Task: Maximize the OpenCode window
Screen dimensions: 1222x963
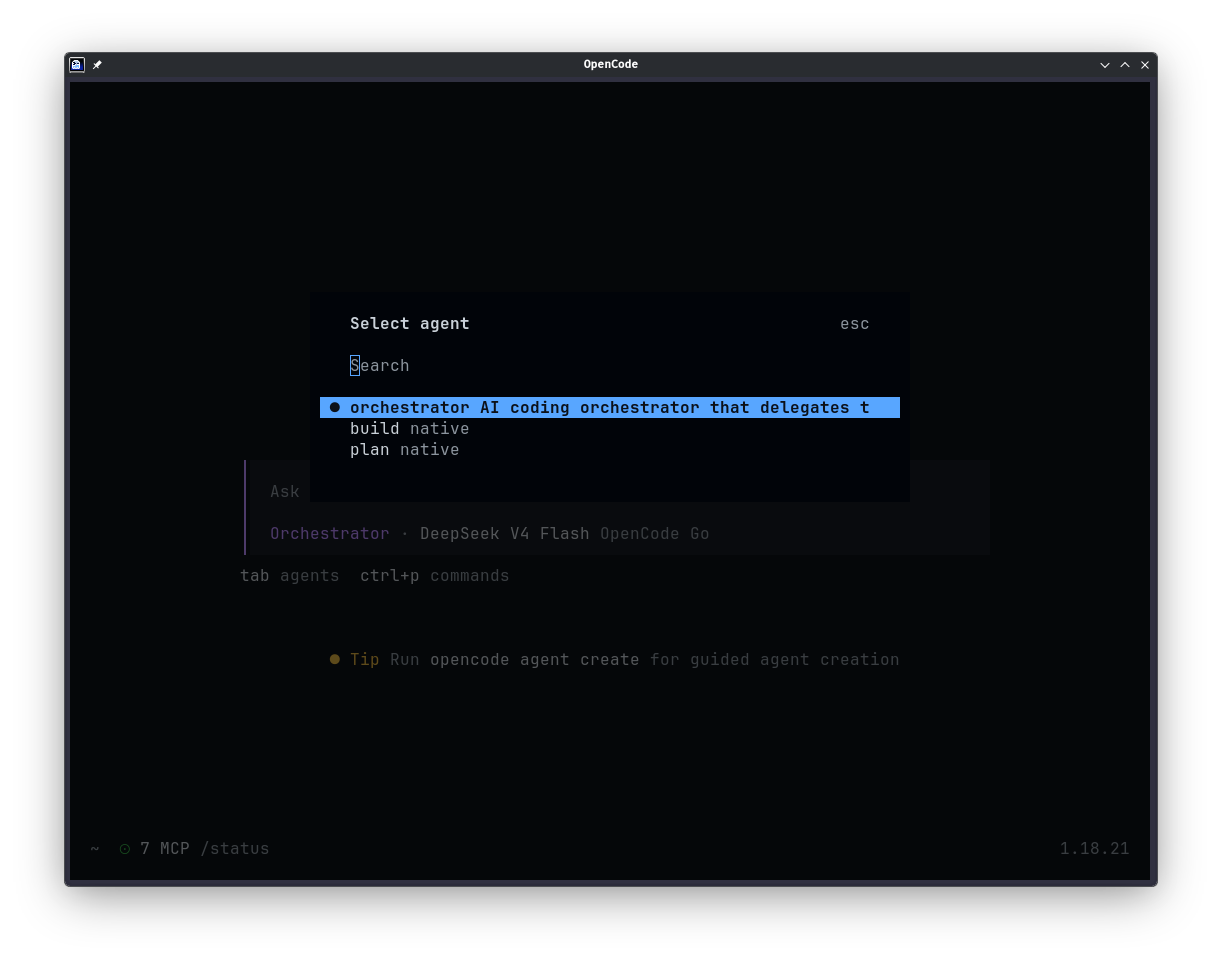Action: [1125, 64]
